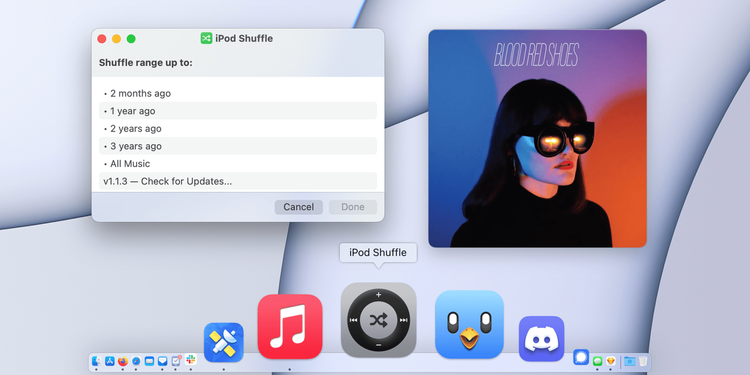The width and height of the screenshot is (750, 375).
Task: Open the iPod Shuffle app in the Dock
Action: tap(378, 320)
